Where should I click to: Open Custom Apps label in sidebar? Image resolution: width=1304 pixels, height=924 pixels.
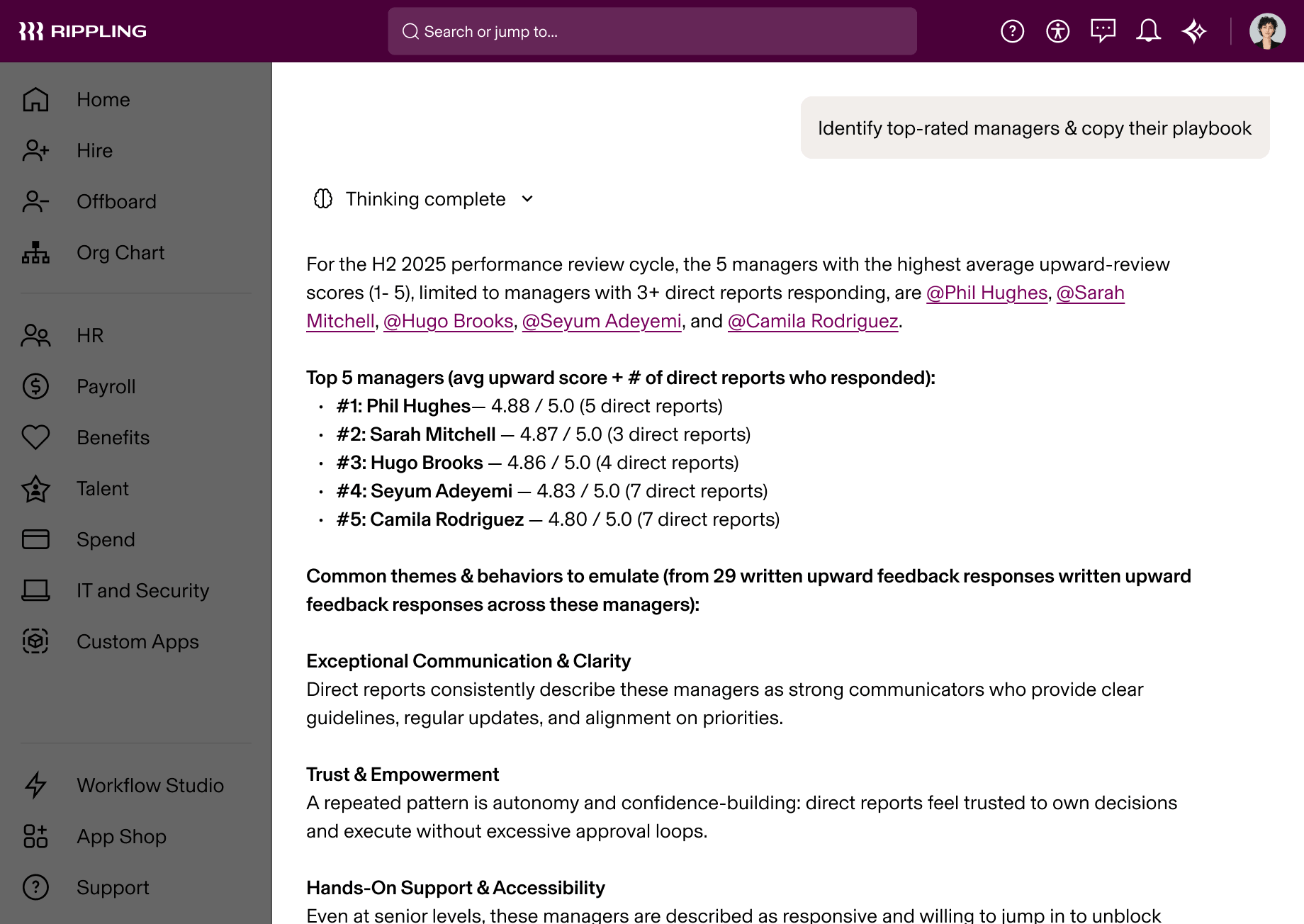pyautogui.click(x=137, y=641)
